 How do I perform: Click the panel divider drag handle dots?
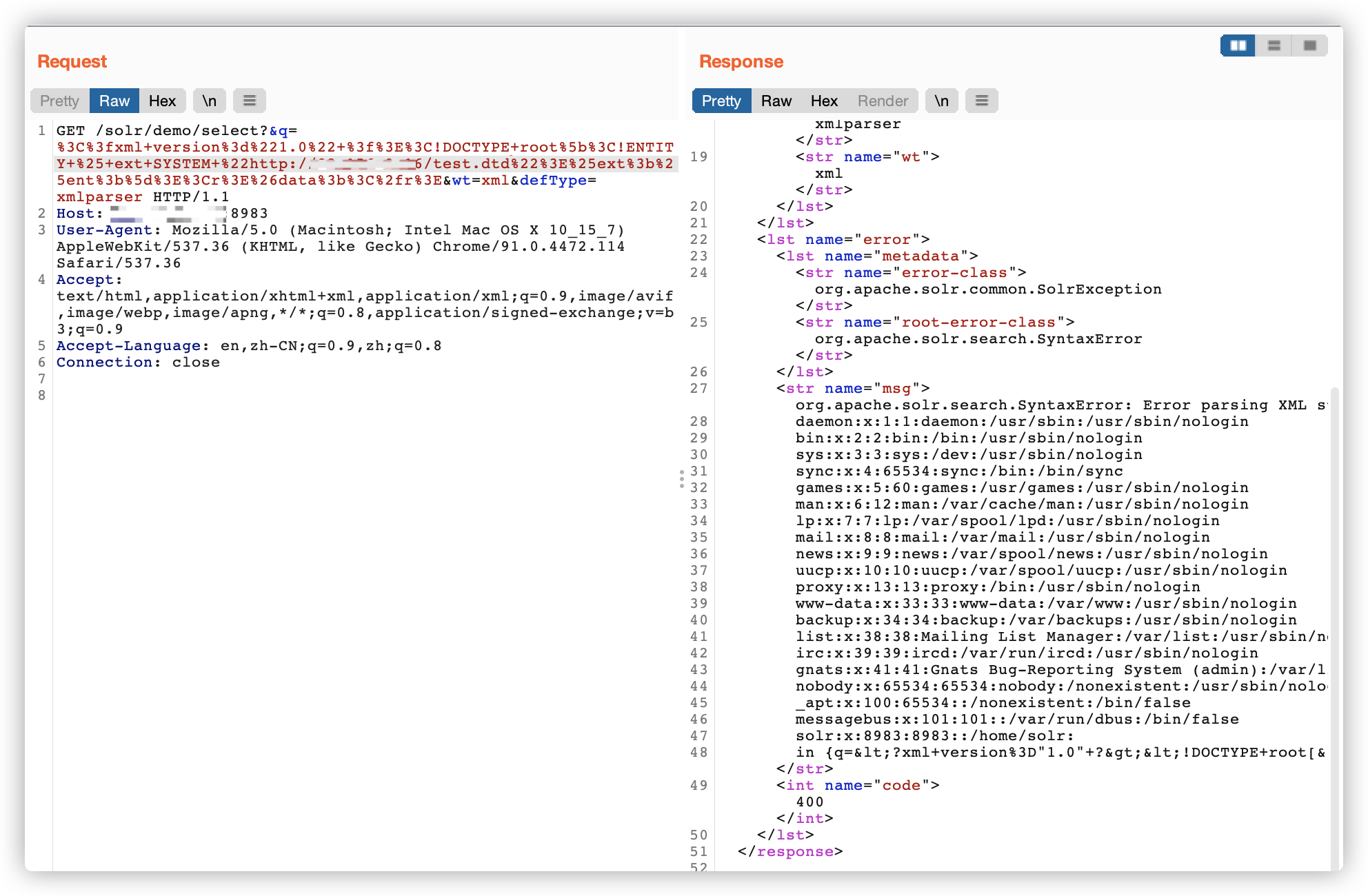coord(681,479)
